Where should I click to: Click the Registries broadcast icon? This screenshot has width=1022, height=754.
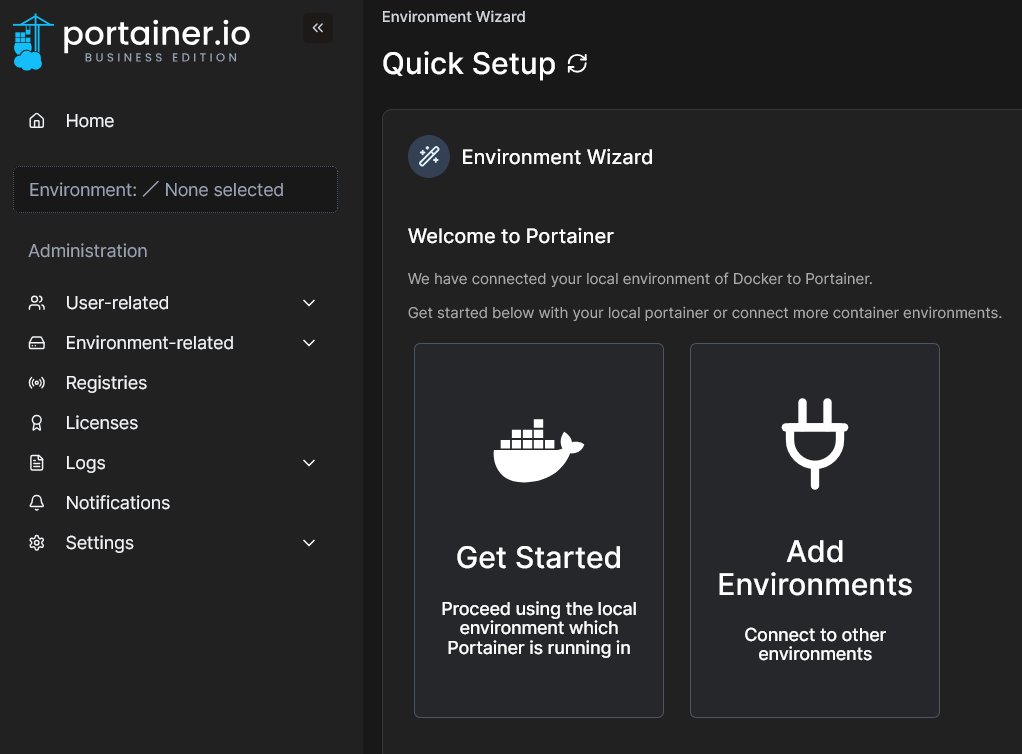click(37, 383)
